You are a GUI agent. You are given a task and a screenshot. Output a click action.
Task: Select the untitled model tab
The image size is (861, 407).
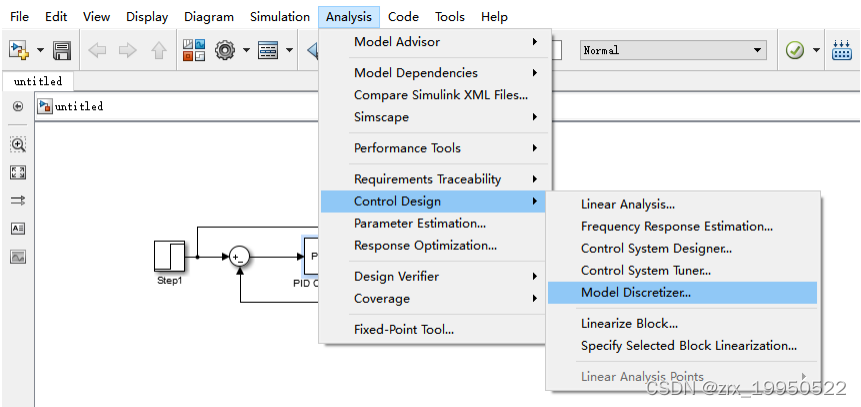pyautogui.click(x=38, y=82)
